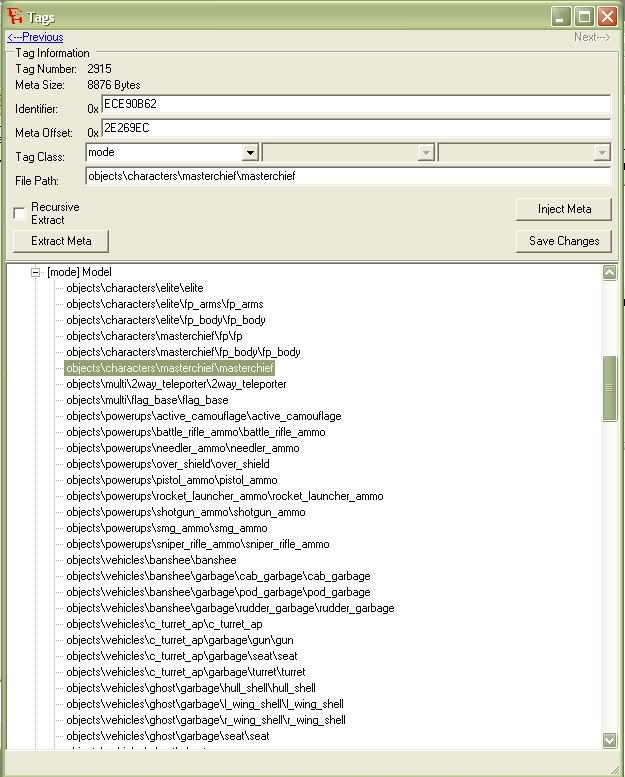Select sniper_rifle_ammo tree entry
The width and height of the screenshot is (625, 777).
[x=198, y=544]
